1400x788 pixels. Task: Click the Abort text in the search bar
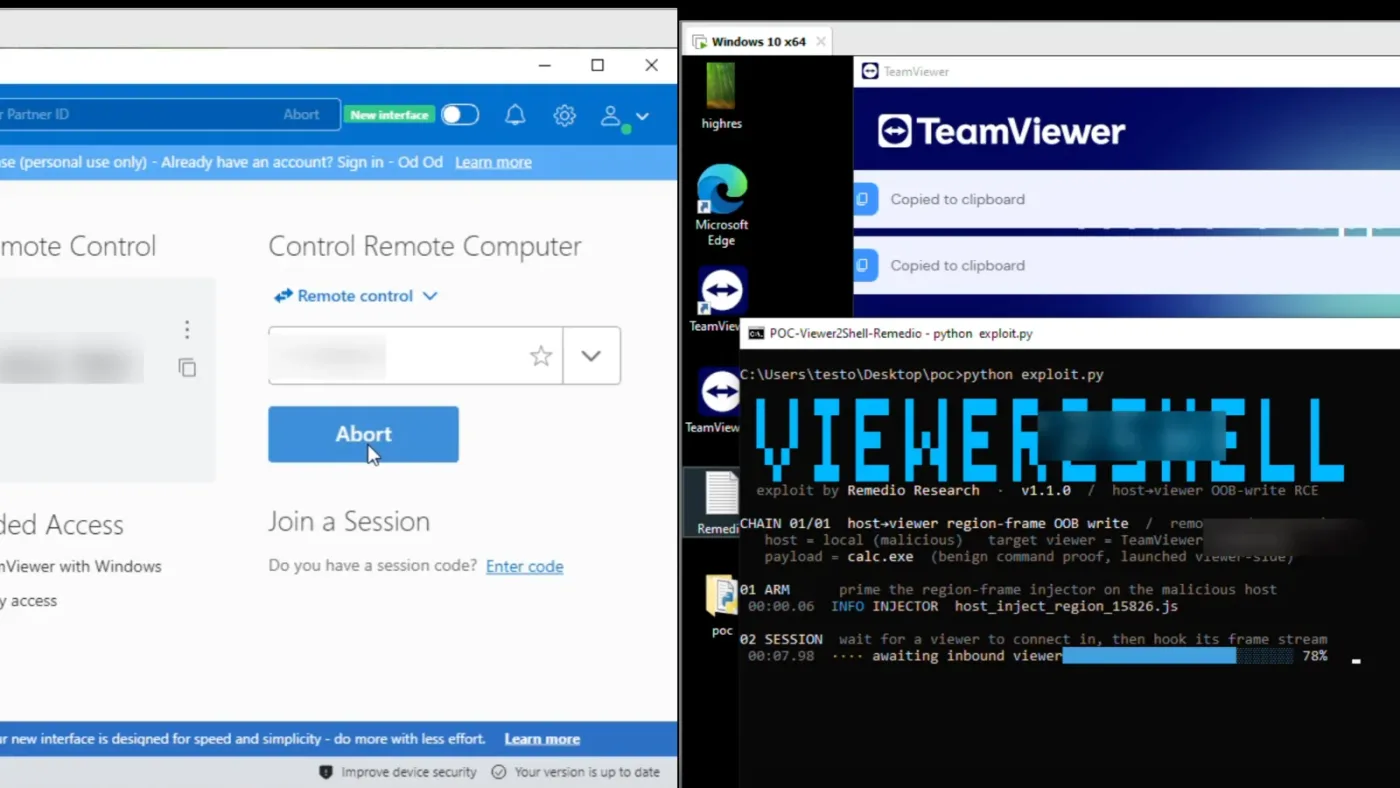pos(301,114)
